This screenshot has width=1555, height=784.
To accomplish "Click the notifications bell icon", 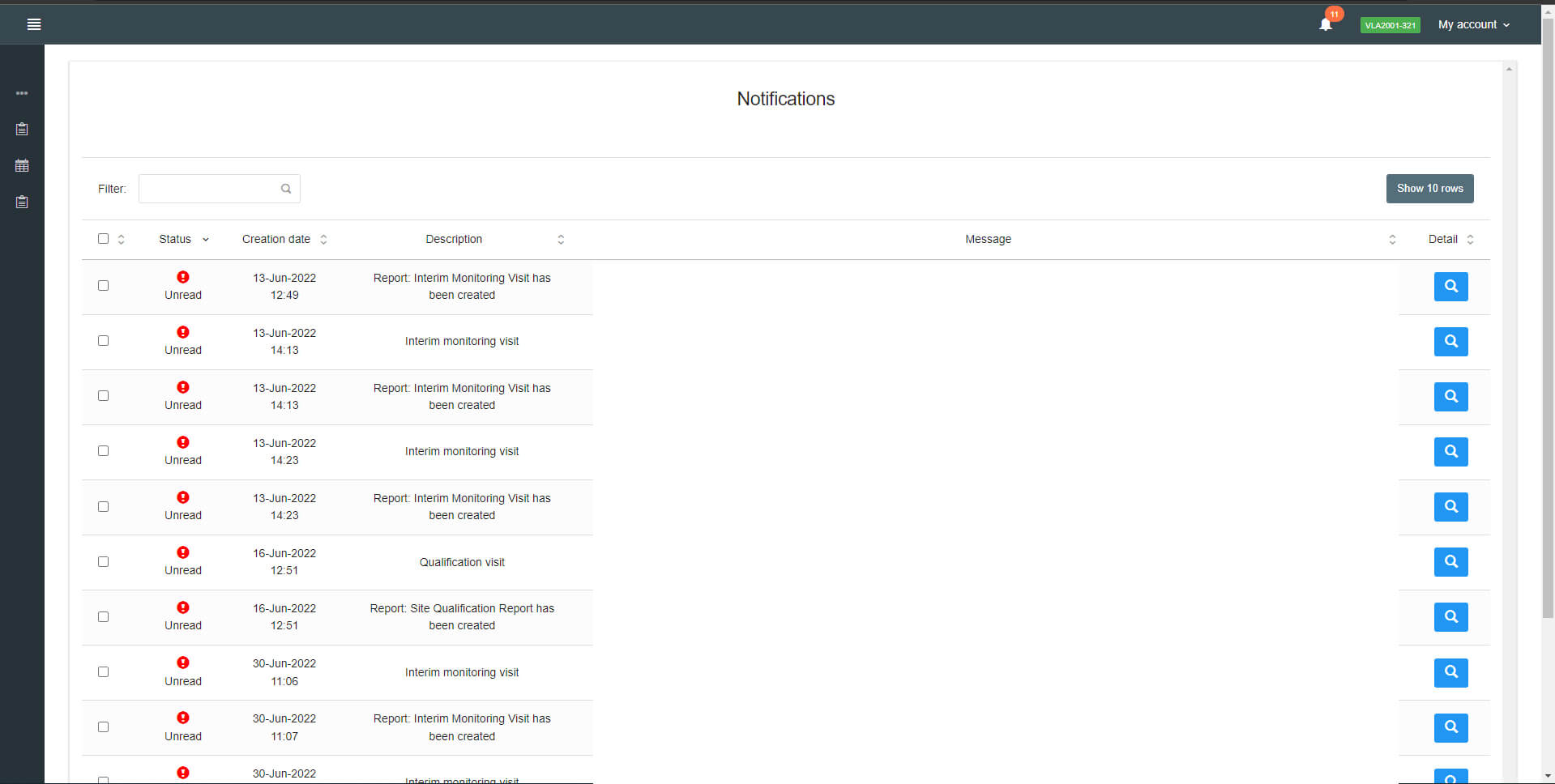I will [x=1326, y=25].
